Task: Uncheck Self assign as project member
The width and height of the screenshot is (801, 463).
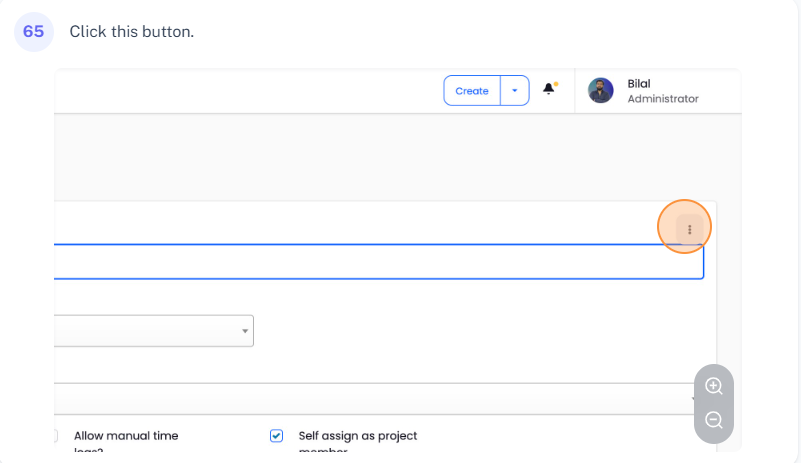Action: click(277, 436)
